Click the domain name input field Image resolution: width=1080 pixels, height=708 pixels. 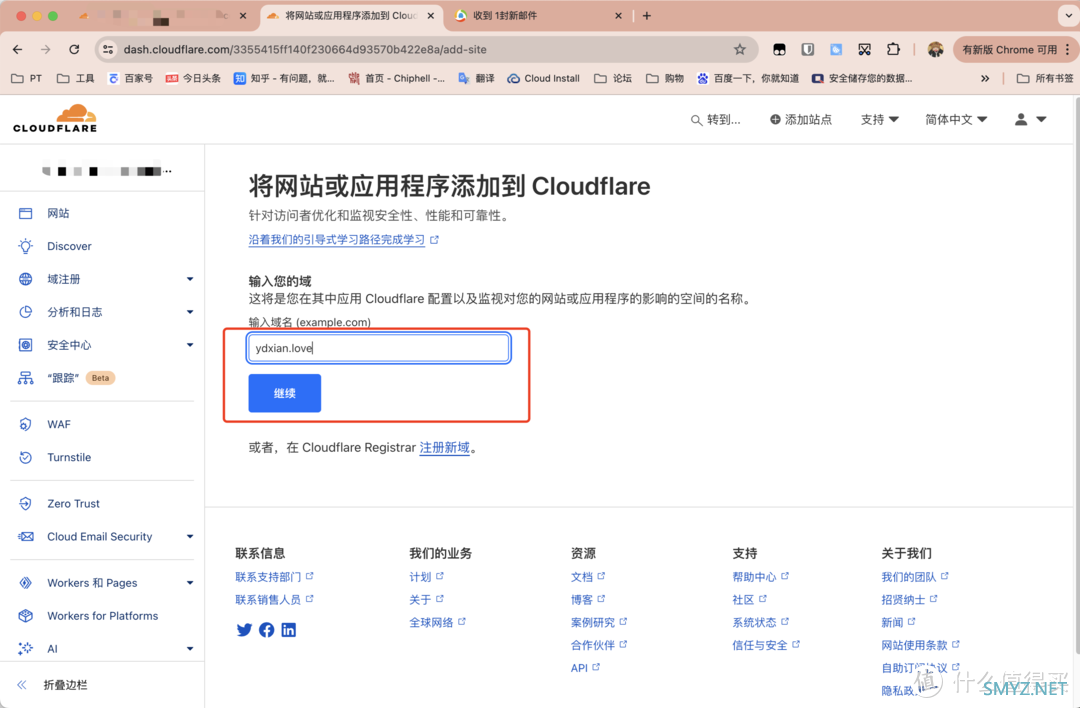379,348
